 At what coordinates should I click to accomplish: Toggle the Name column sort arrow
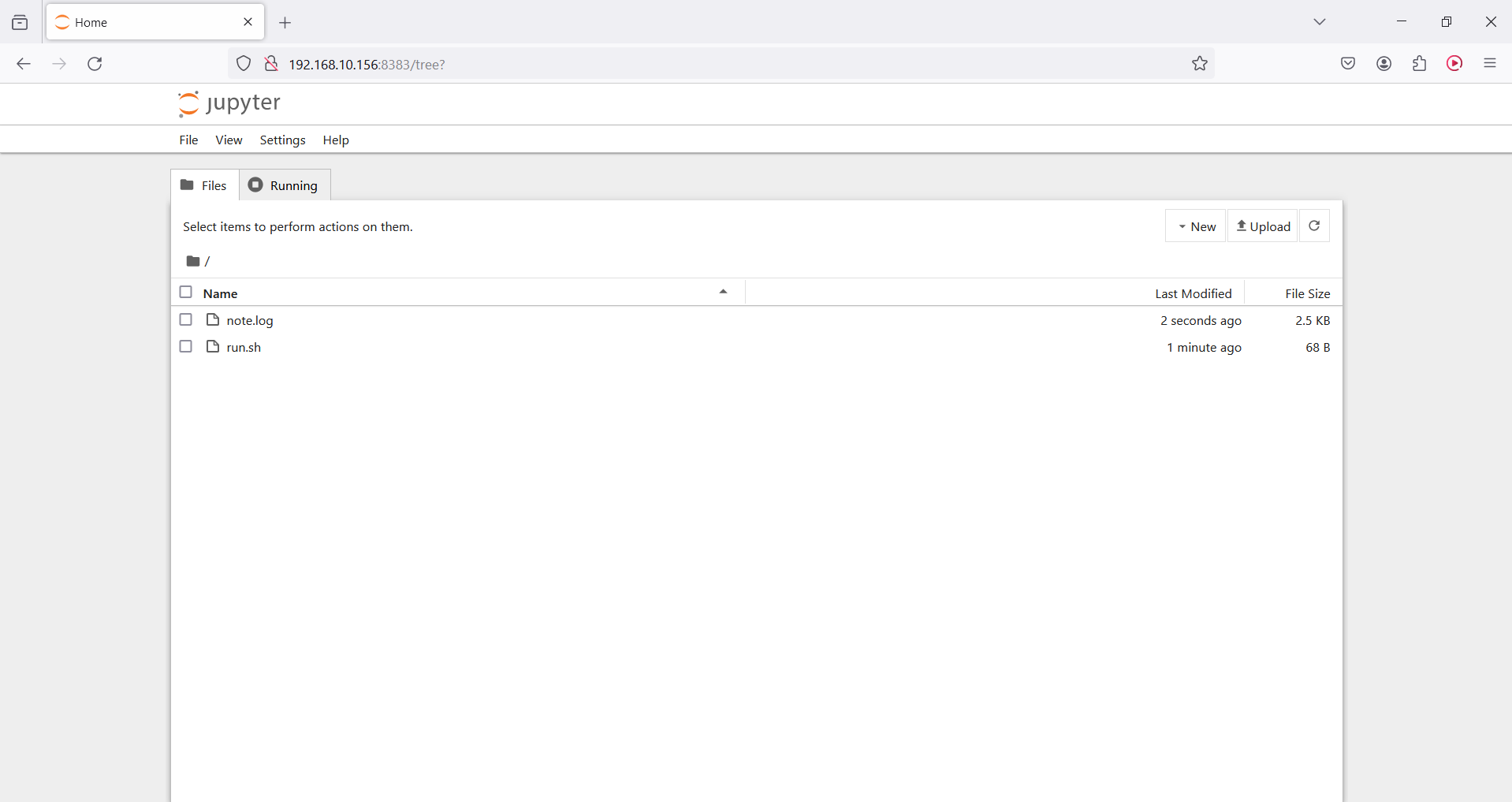[x=723, y=292]
